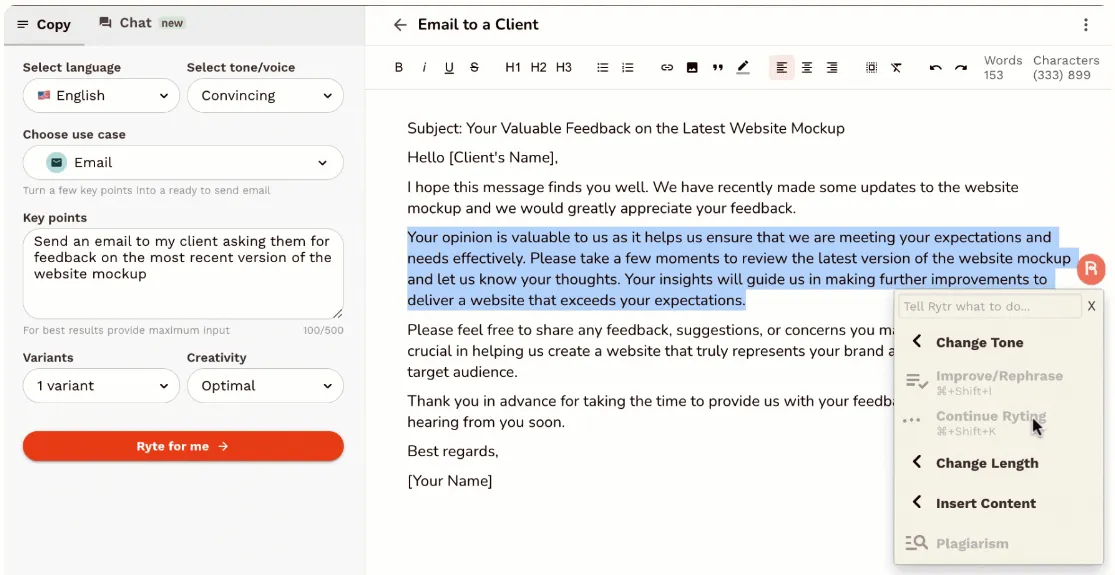Insert a bulleted list
This screenshot has width=1115, height=575.
[x=602, y=68]
